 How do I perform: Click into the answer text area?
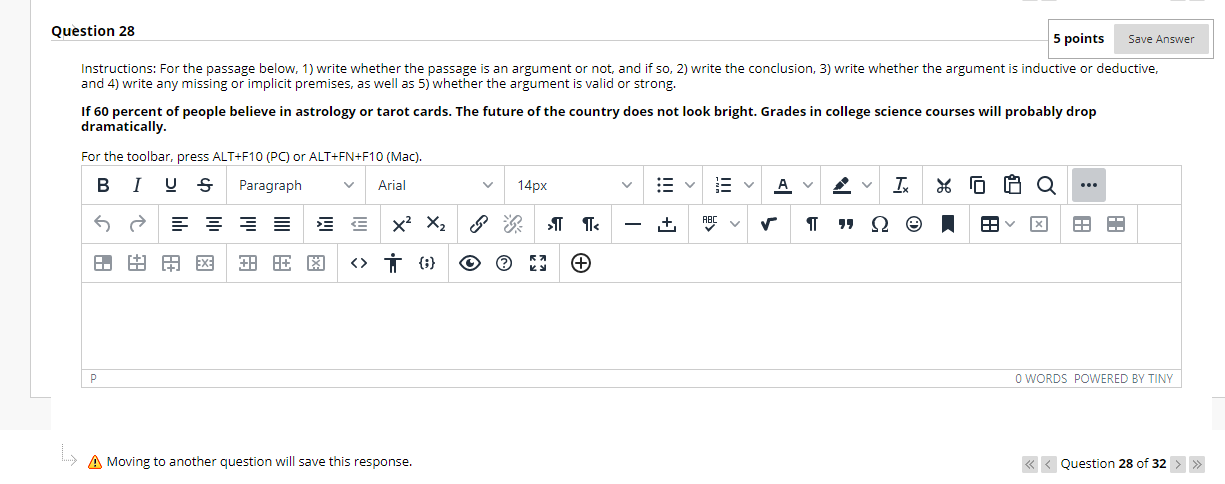click(631, 326)
